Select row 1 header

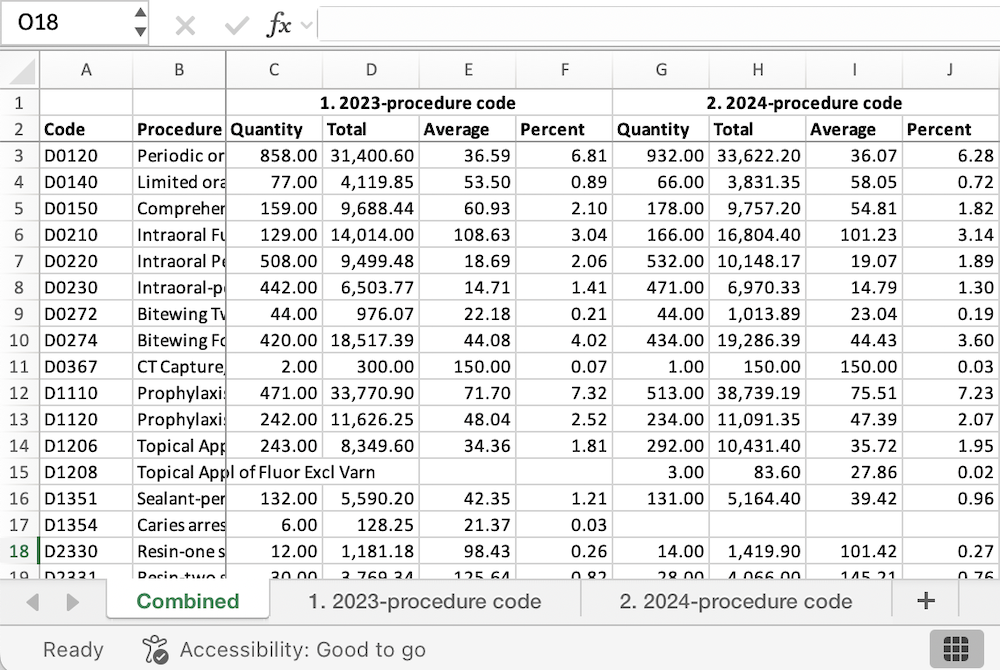point(19,103)
